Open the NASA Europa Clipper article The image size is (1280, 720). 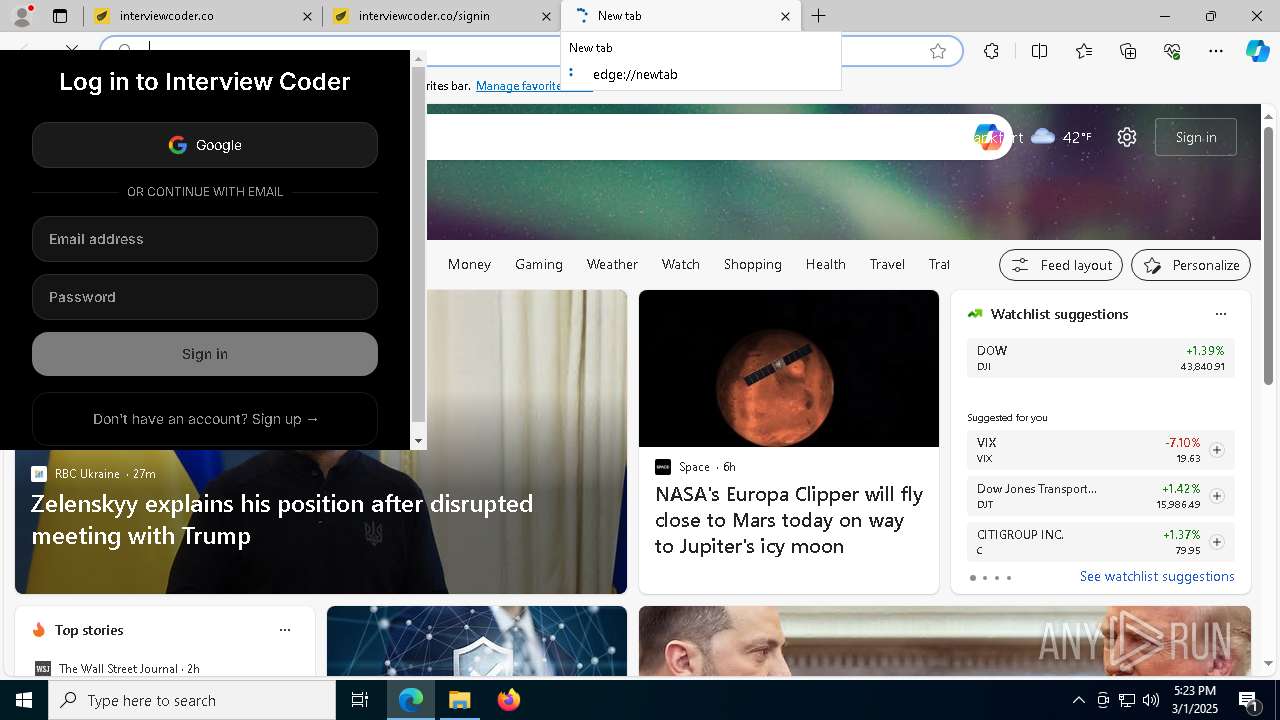pos(789,520)
